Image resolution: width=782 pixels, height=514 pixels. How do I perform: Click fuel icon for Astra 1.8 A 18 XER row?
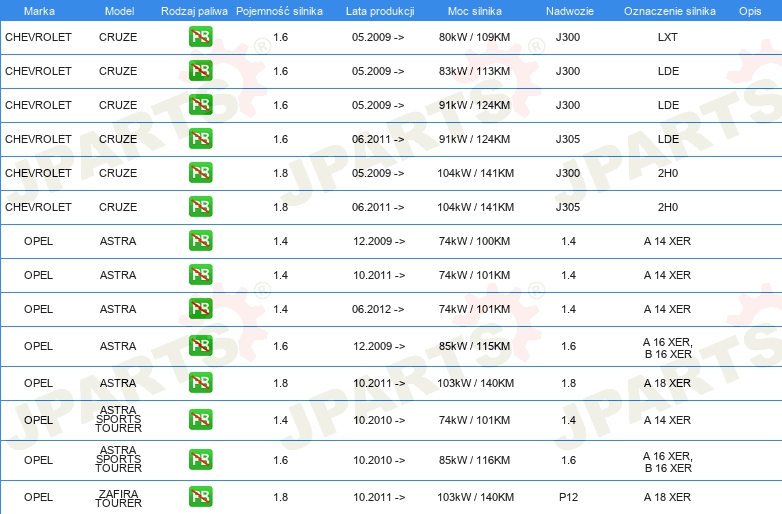(x=200, y=383)
